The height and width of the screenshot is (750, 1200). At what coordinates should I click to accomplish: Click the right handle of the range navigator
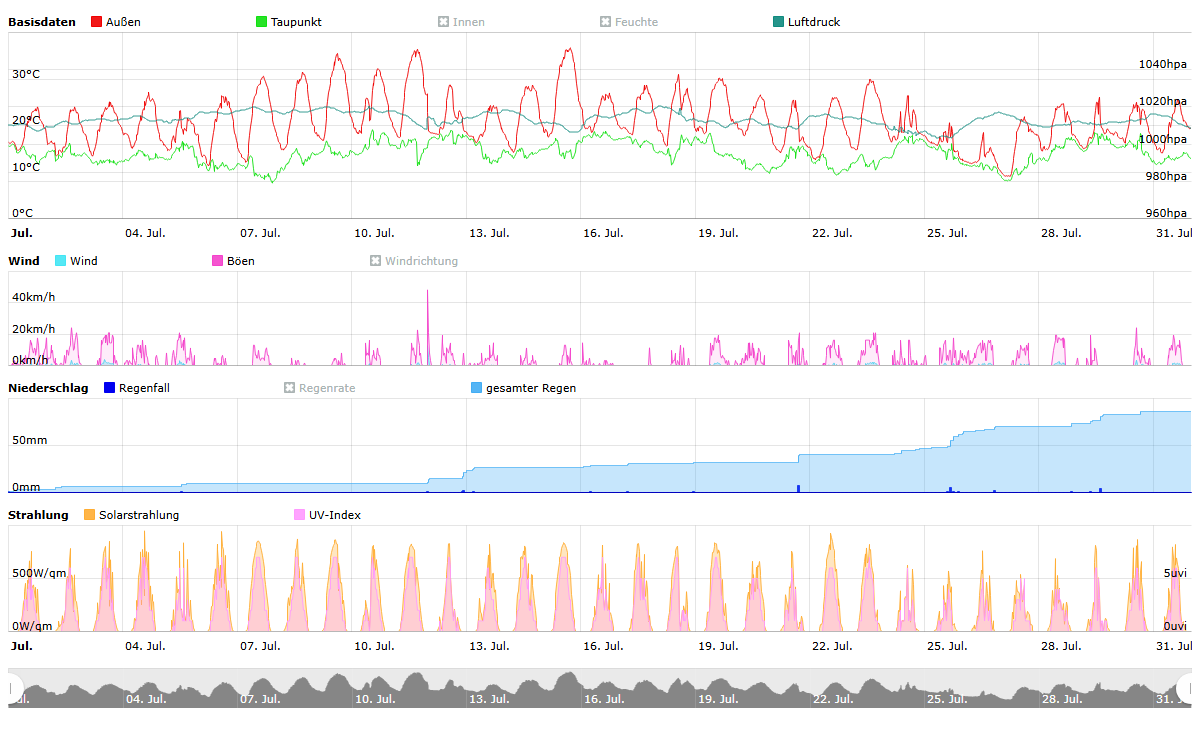click(x=1186, y=688)
